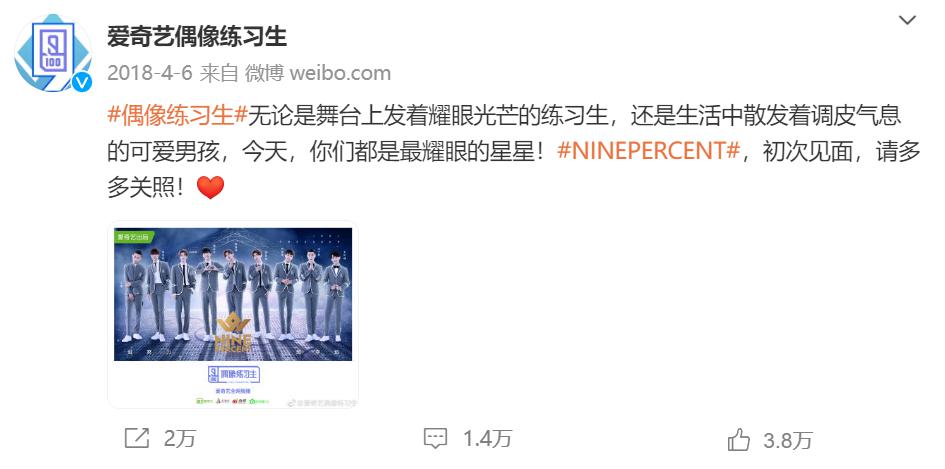Like the post with thumbs-up icon
The height and width of the screenshot is (469, 945).
[x=738, y=439]
